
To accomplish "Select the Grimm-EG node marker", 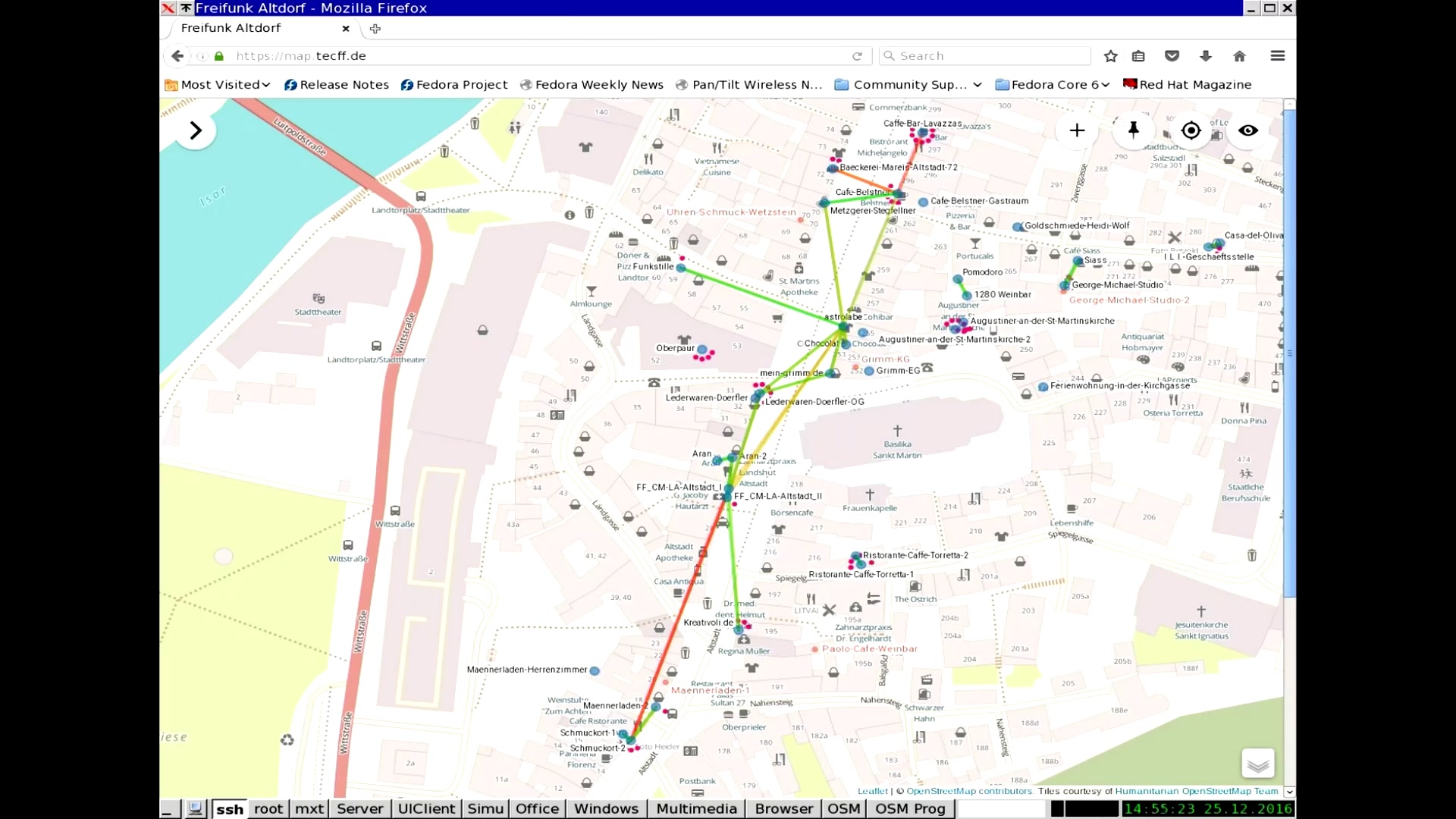I will (x=869, y=372).
